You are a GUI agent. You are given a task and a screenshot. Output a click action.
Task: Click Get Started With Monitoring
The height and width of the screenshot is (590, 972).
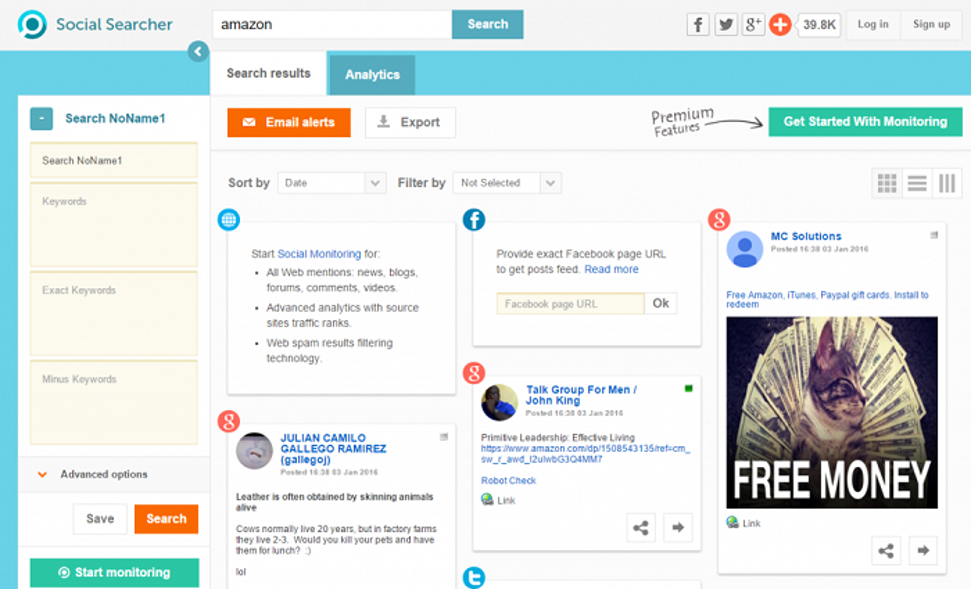pyautogui.click(x=865, y=122)
